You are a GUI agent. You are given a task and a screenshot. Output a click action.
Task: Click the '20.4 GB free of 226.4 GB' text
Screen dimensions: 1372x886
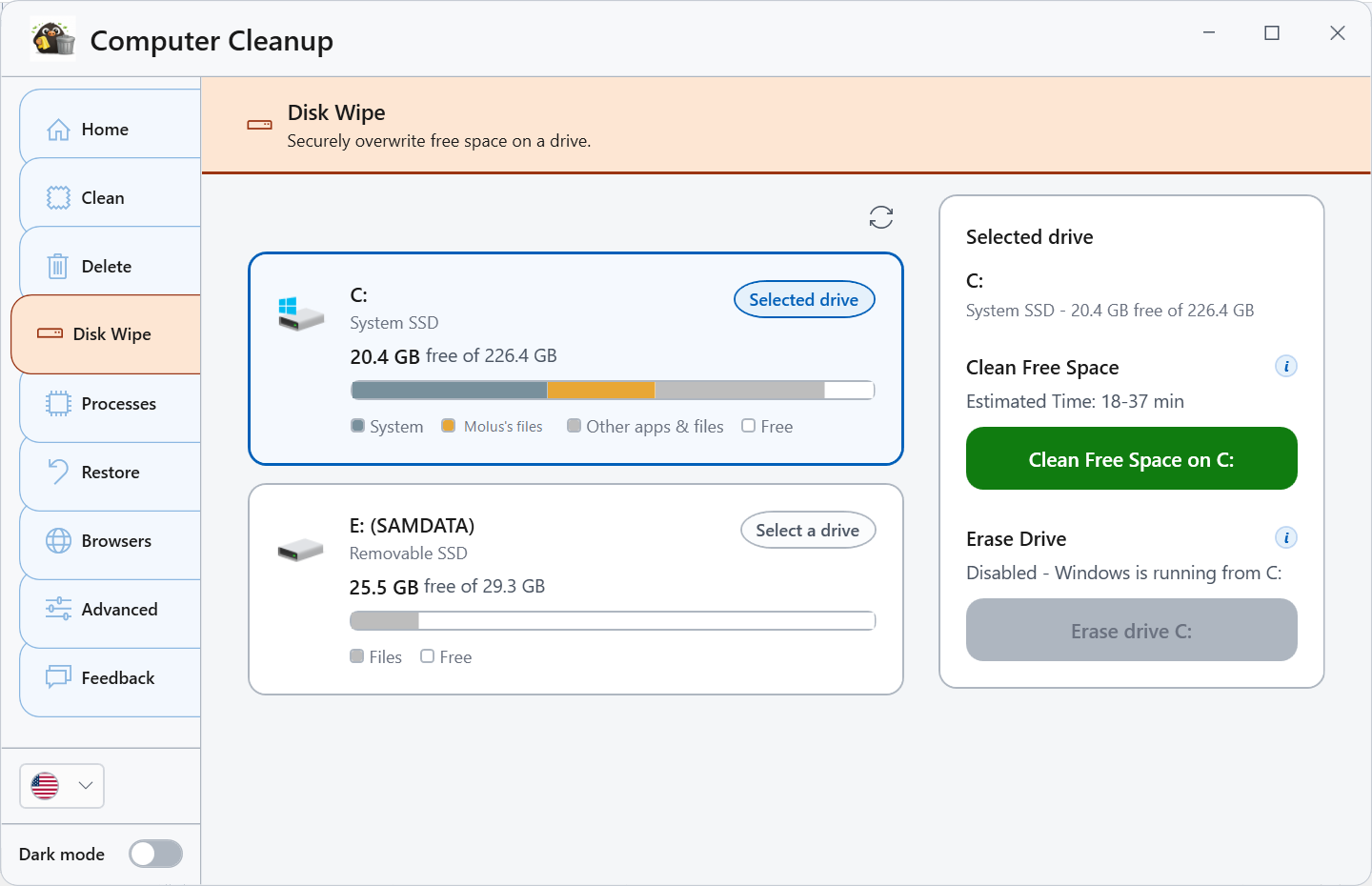454,356
